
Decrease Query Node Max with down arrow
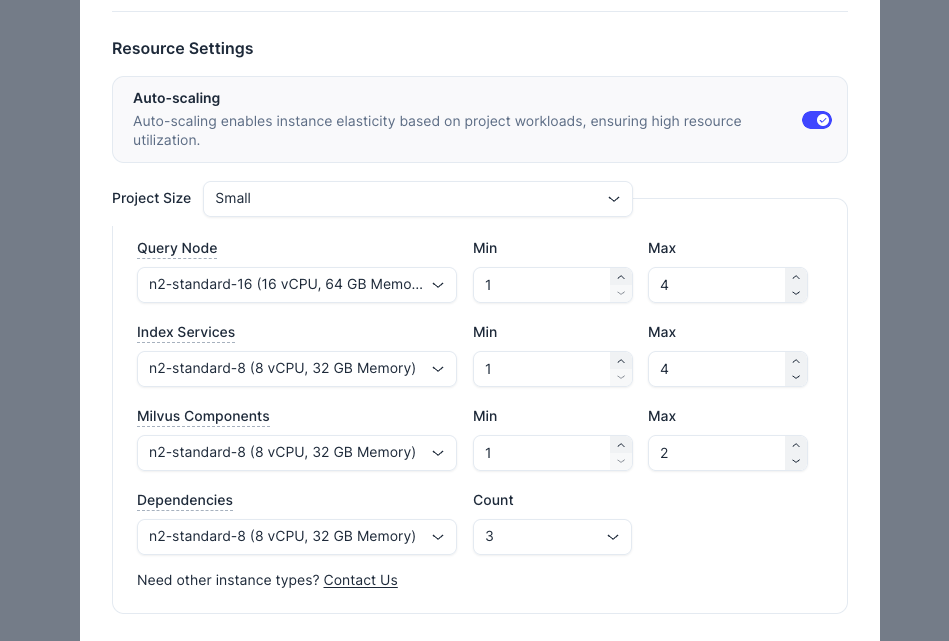coord(795,293)
